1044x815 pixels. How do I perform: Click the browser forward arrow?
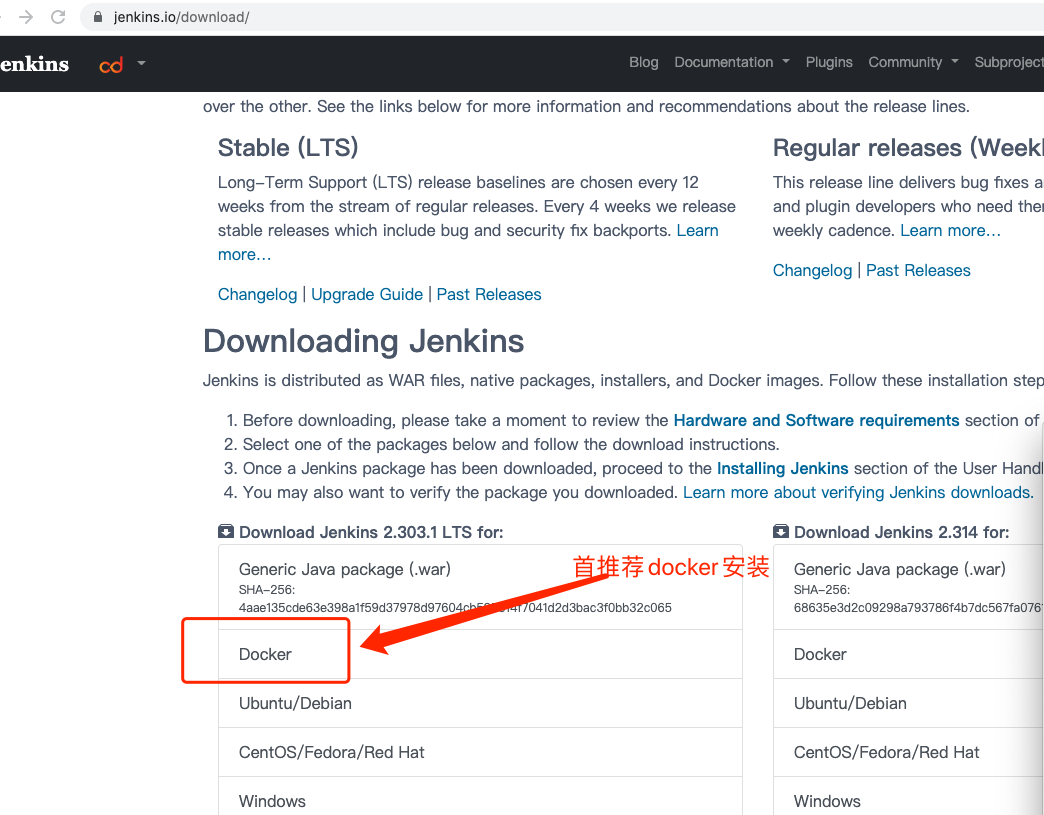tap(26, 17)
